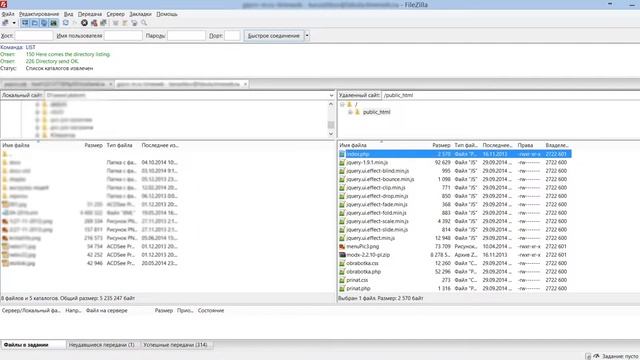This screenshot has height=360, width=640.
Task: Click the obrabotka.css file icon
Action: coord(342,263)
